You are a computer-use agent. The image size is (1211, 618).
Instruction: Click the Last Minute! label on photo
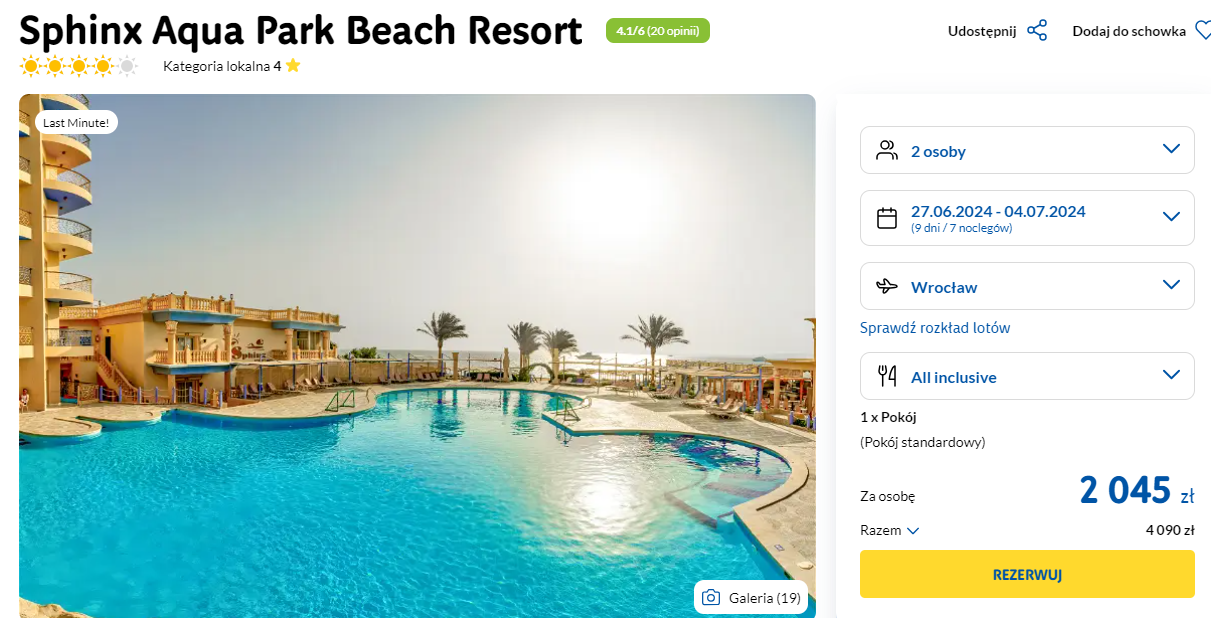pos(77,122)
